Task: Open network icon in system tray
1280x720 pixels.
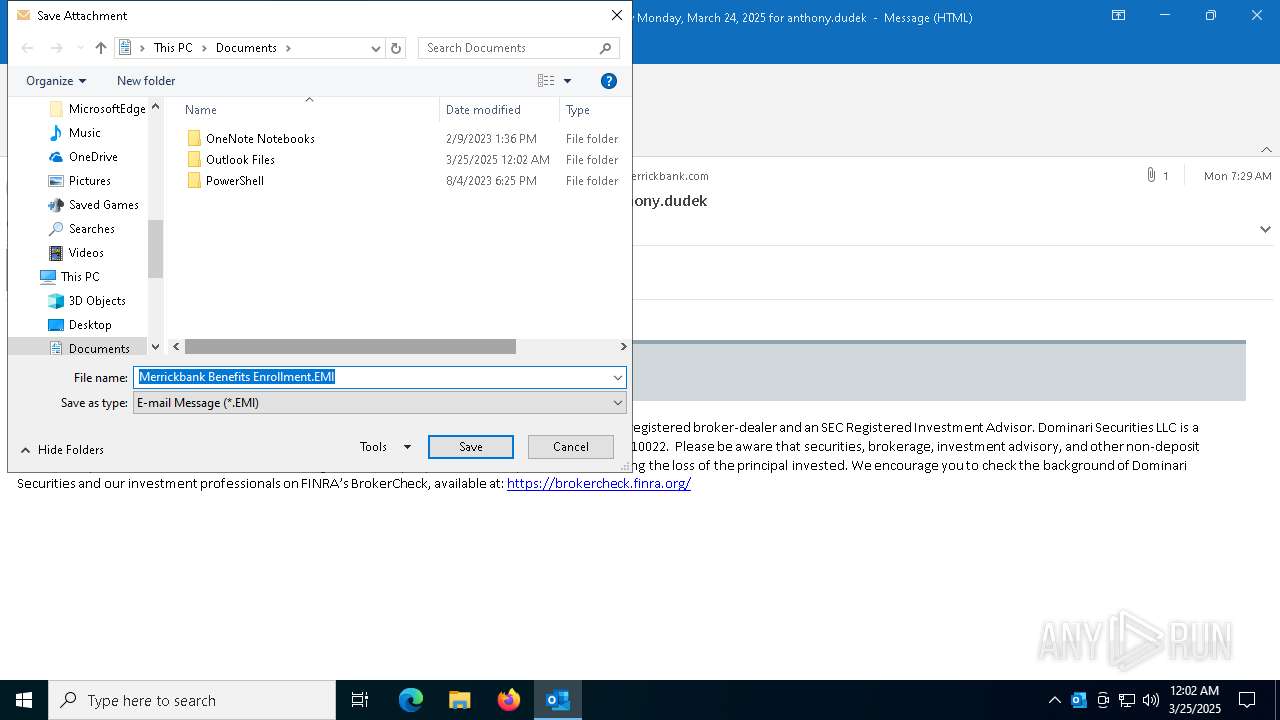Action: click(x=1127, y=700)
